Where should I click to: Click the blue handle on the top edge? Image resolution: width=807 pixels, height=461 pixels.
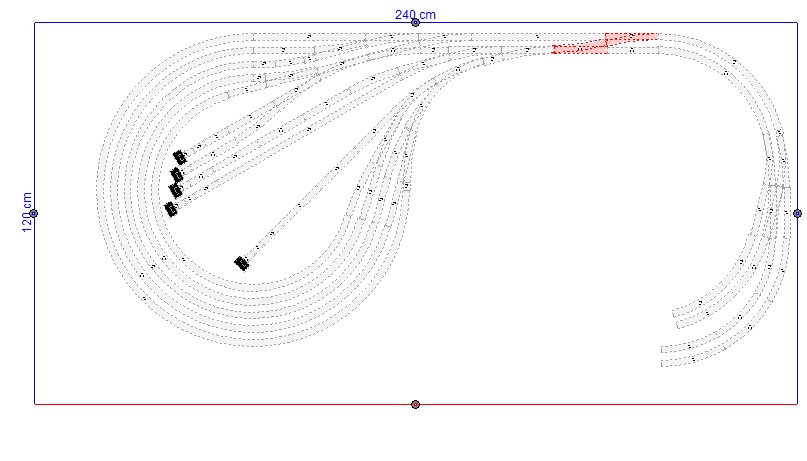[x=415, y=23]
